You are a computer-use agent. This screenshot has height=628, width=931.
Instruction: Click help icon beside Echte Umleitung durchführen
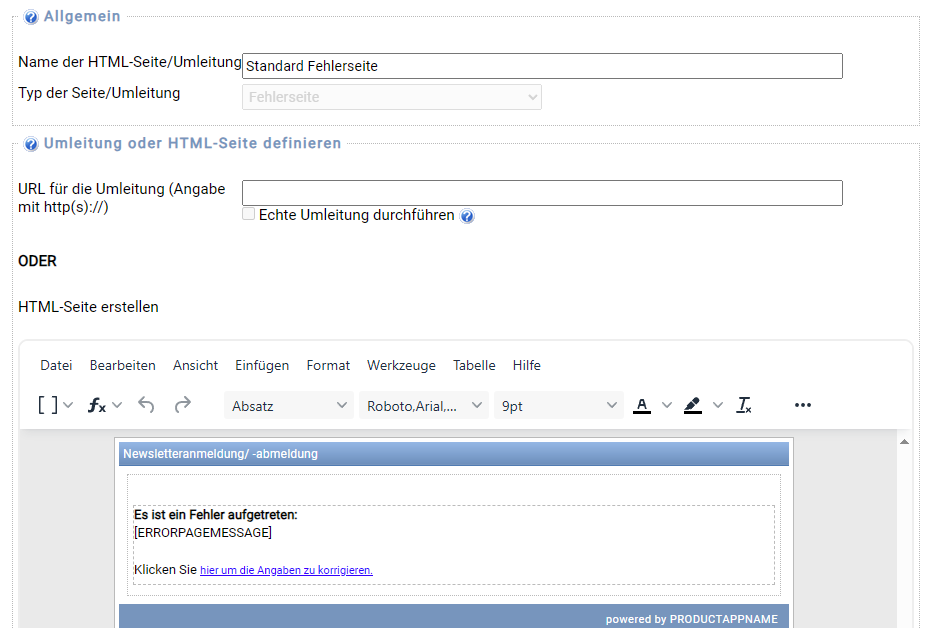(x=467, y=216)
